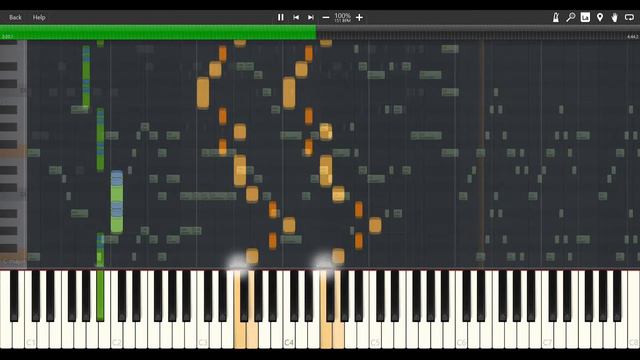Increase playback speed with the plus icon
The height and width of the screenshot is (360, 640).
click(359, 18)
